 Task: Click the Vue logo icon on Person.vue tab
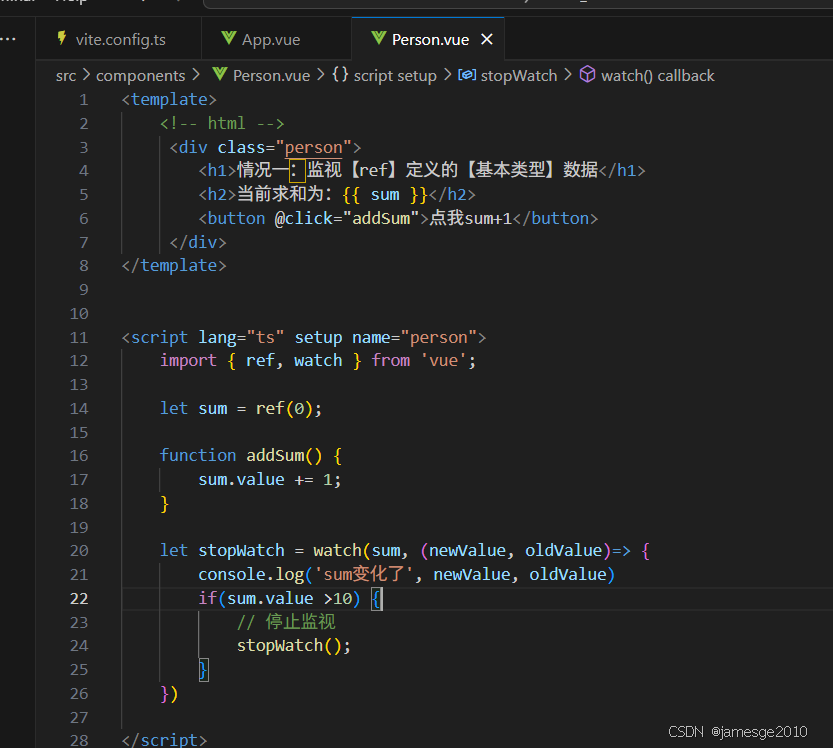[x=378, y=38]
